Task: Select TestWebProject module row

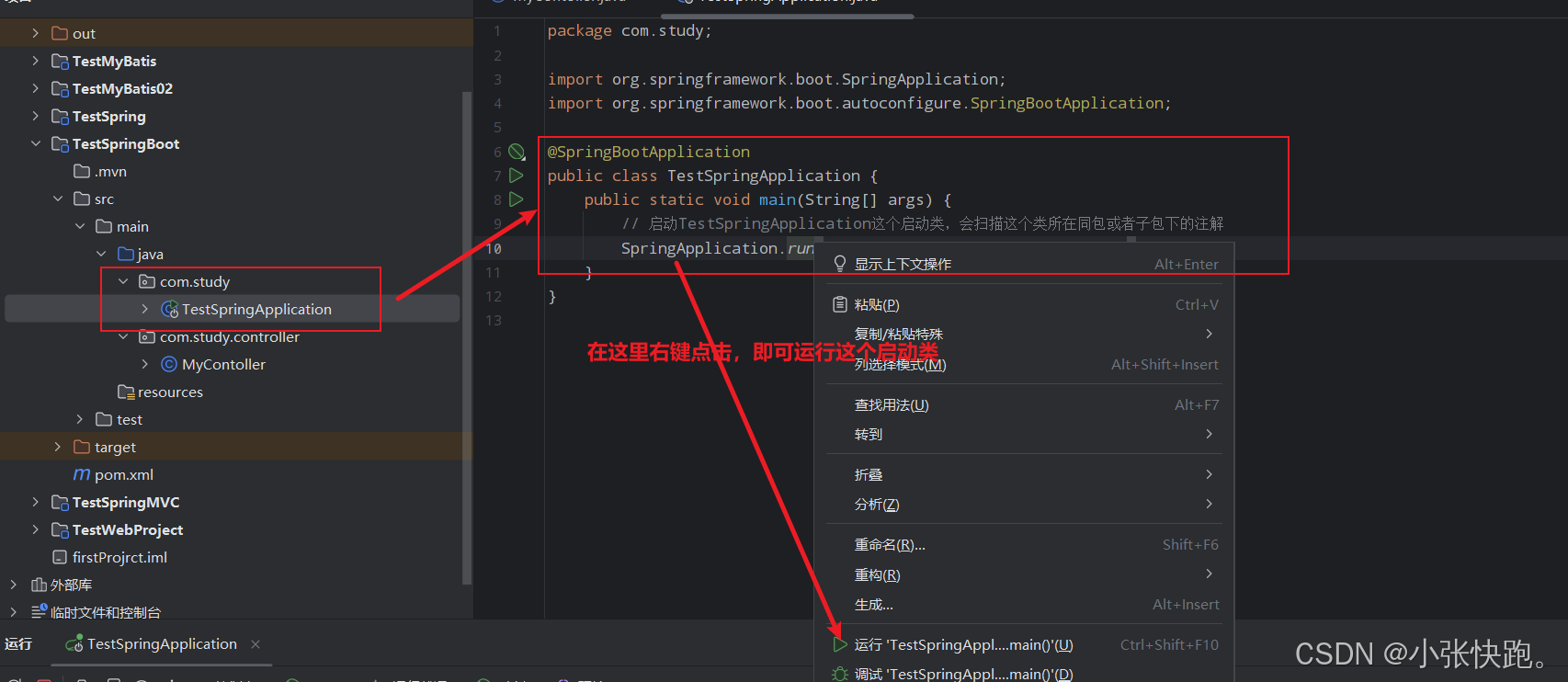Action: [236, 529]
